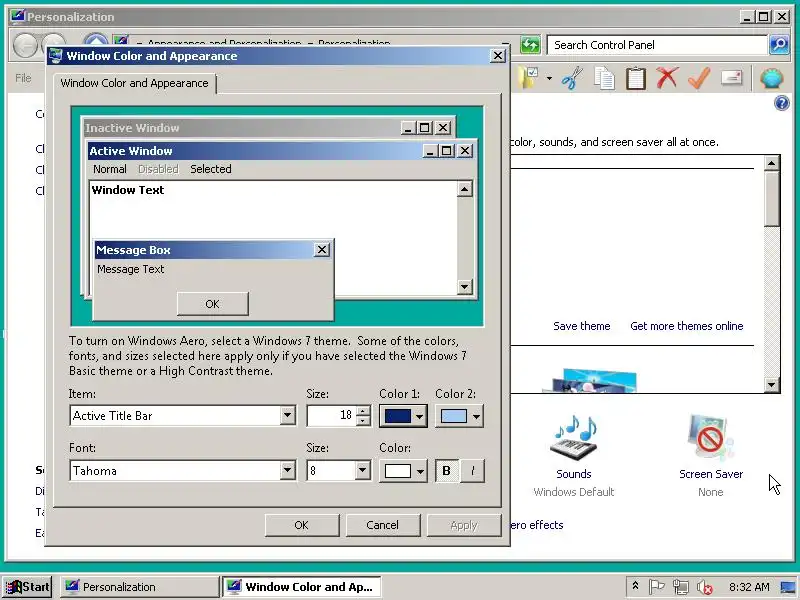This screenshot has width=800, height=600.
Task: Click the Up arrow navigation button
Action: pos(95,40)
